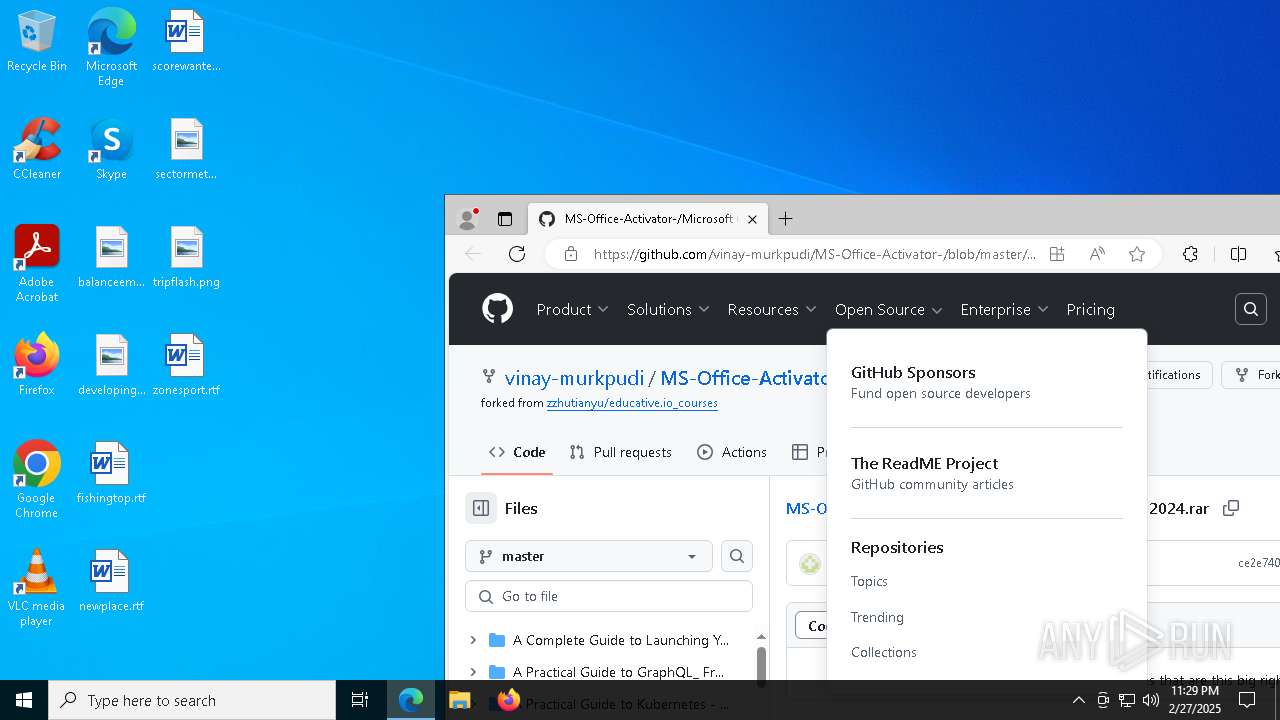
Task: Toggle Edge split screen icon
Action: click(1238, 254)
